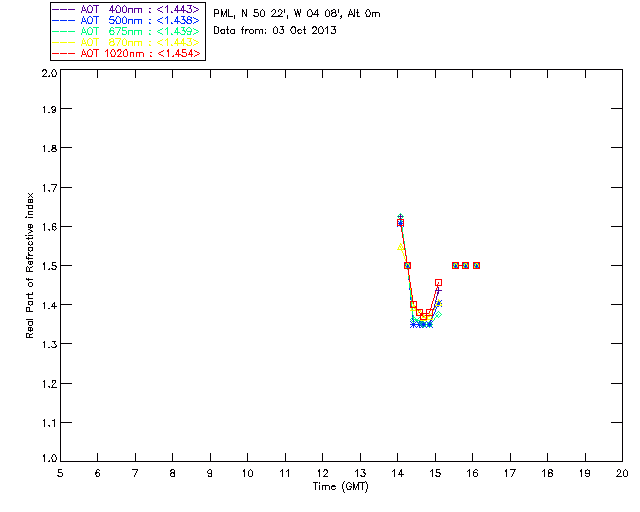Click the red square marker at 1.5 on the descending line
This screenshot has height=512, width=640.
click(407, 265)
